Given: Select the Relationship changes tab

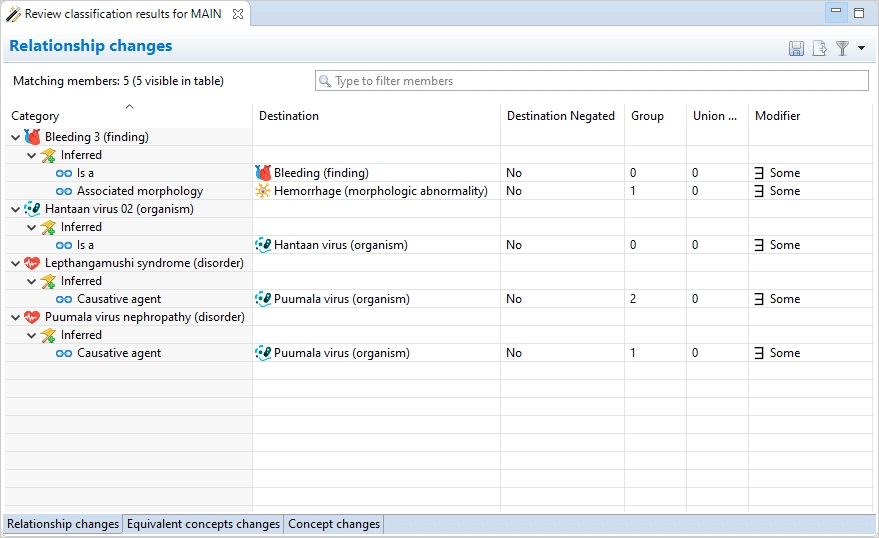Looking at the screenshot, I should pos(63,524).
